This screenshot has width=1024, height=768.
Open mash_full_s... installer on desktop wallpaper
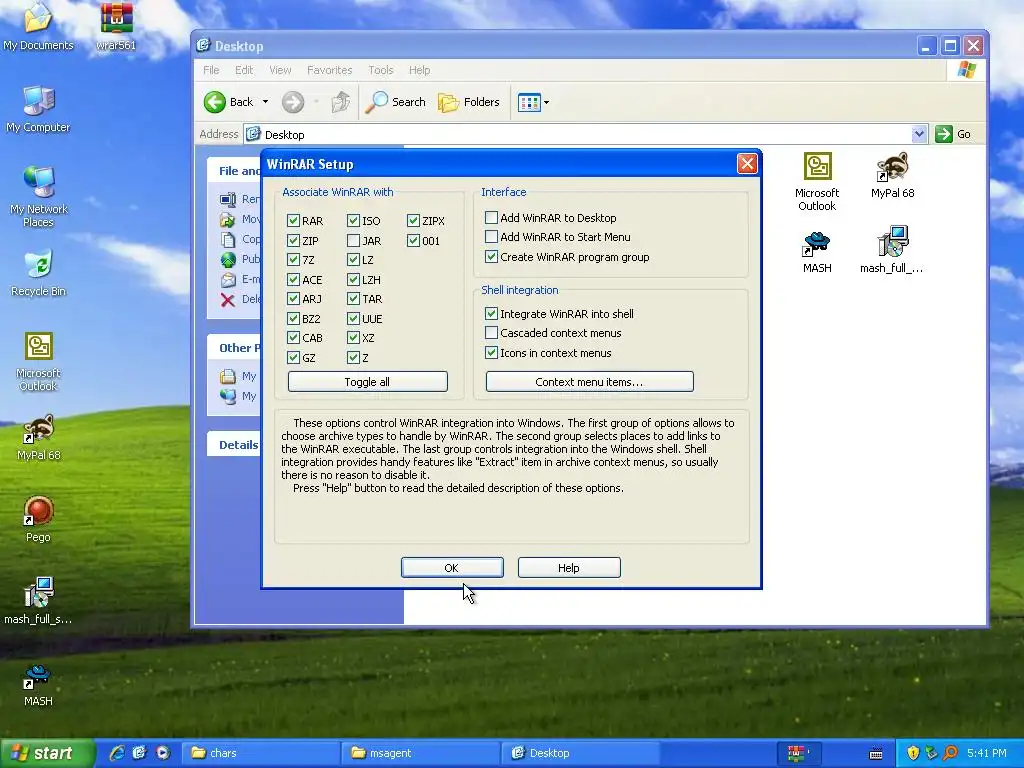point(38,601)
